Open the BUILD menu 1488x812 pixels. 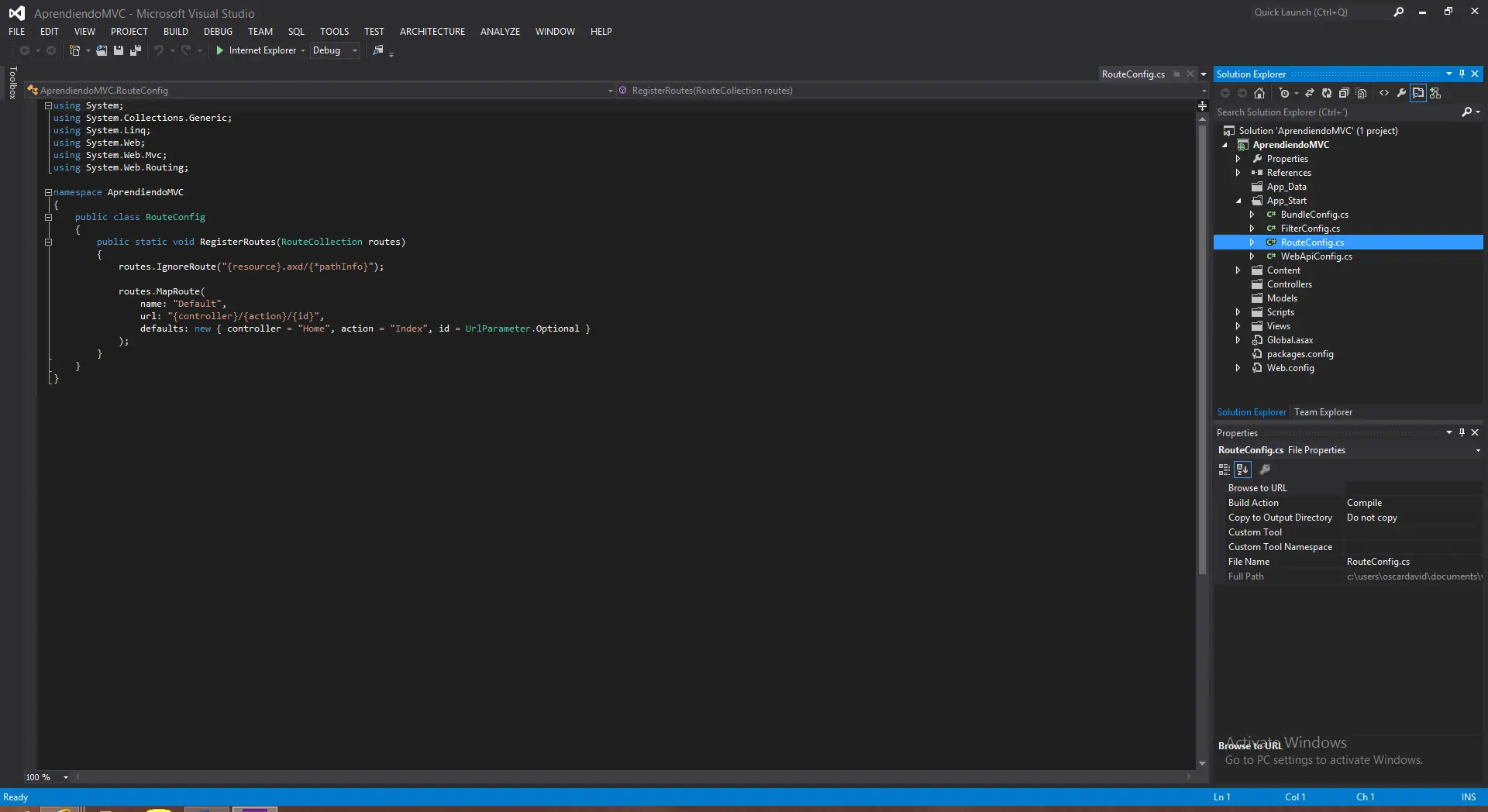click(x=176, y=32)
